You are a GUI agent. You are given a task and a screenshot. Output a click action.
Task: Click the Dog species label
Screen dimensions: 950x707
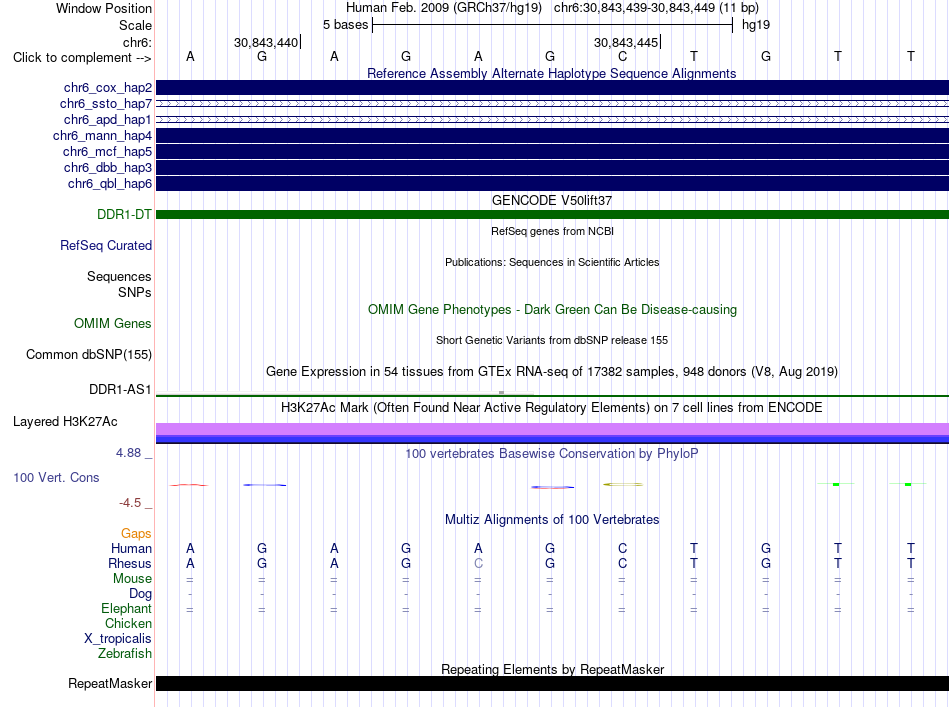pyautogui.click(x=141, y=594)
